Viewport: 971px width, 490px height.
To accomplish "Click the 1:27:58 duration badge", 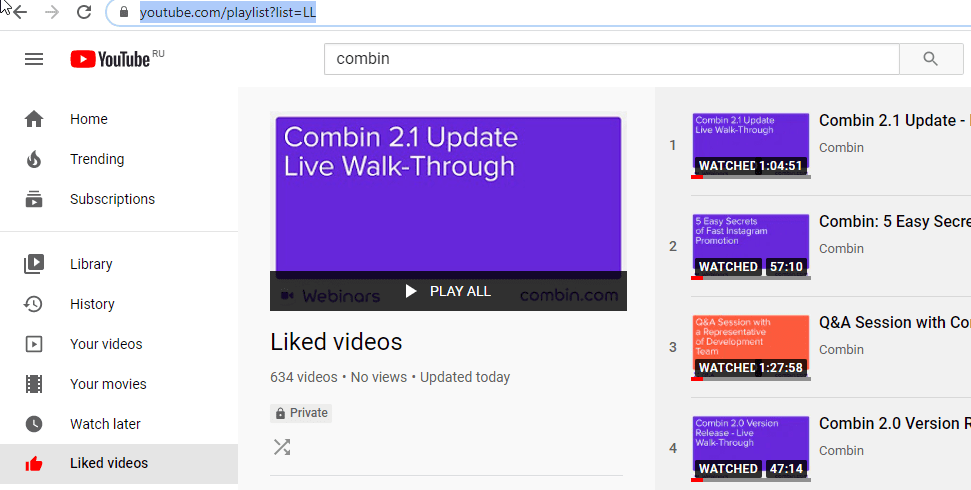I will coord(780,368).
